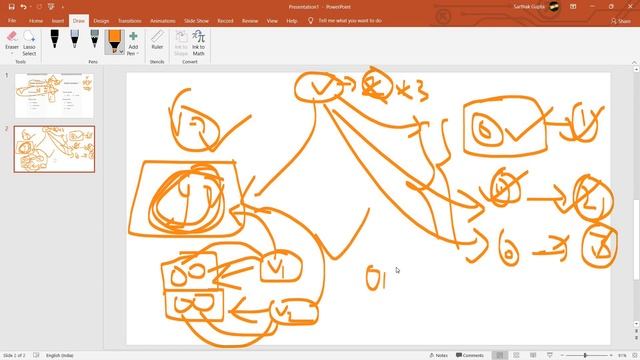Customize the Quick Access Toolbar dropdown

tap(62, 7)
